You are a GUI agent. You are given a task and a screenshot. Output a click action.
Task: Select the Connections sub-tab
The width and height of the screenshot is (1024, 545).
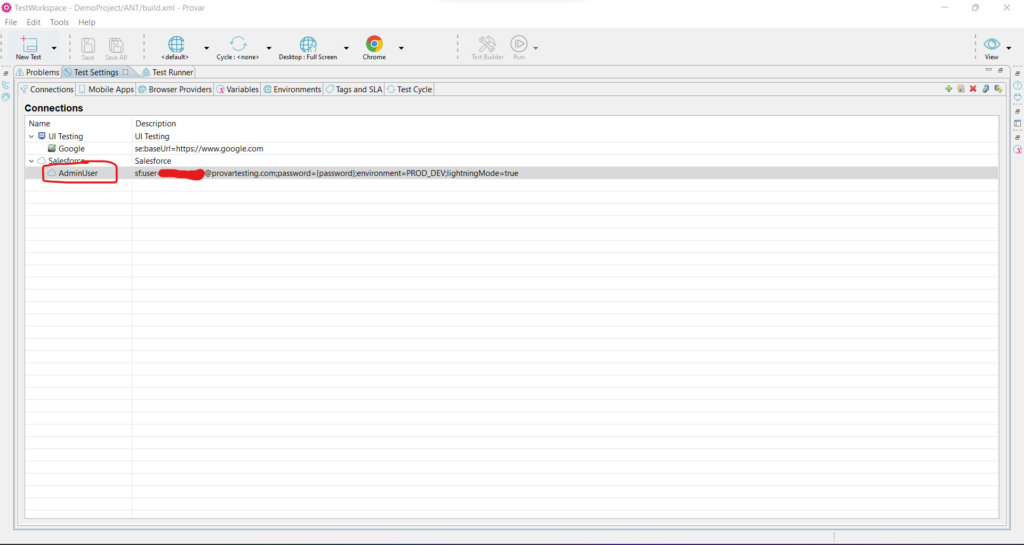(x=47, y=89)
